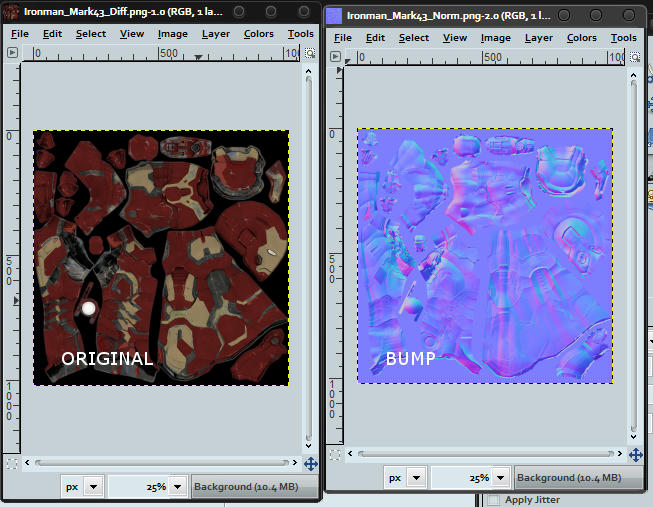This screenshot has width=653, height=507.
Task: Open File menu in Norm image window
Action: [x=342, y=38]
